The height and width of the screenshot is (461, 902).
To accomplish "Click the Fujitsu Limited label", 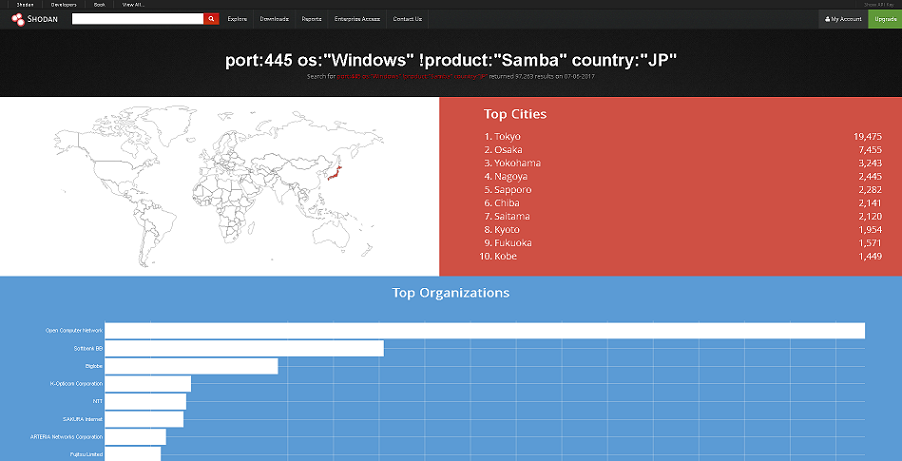I will click(x=88, y=454).
